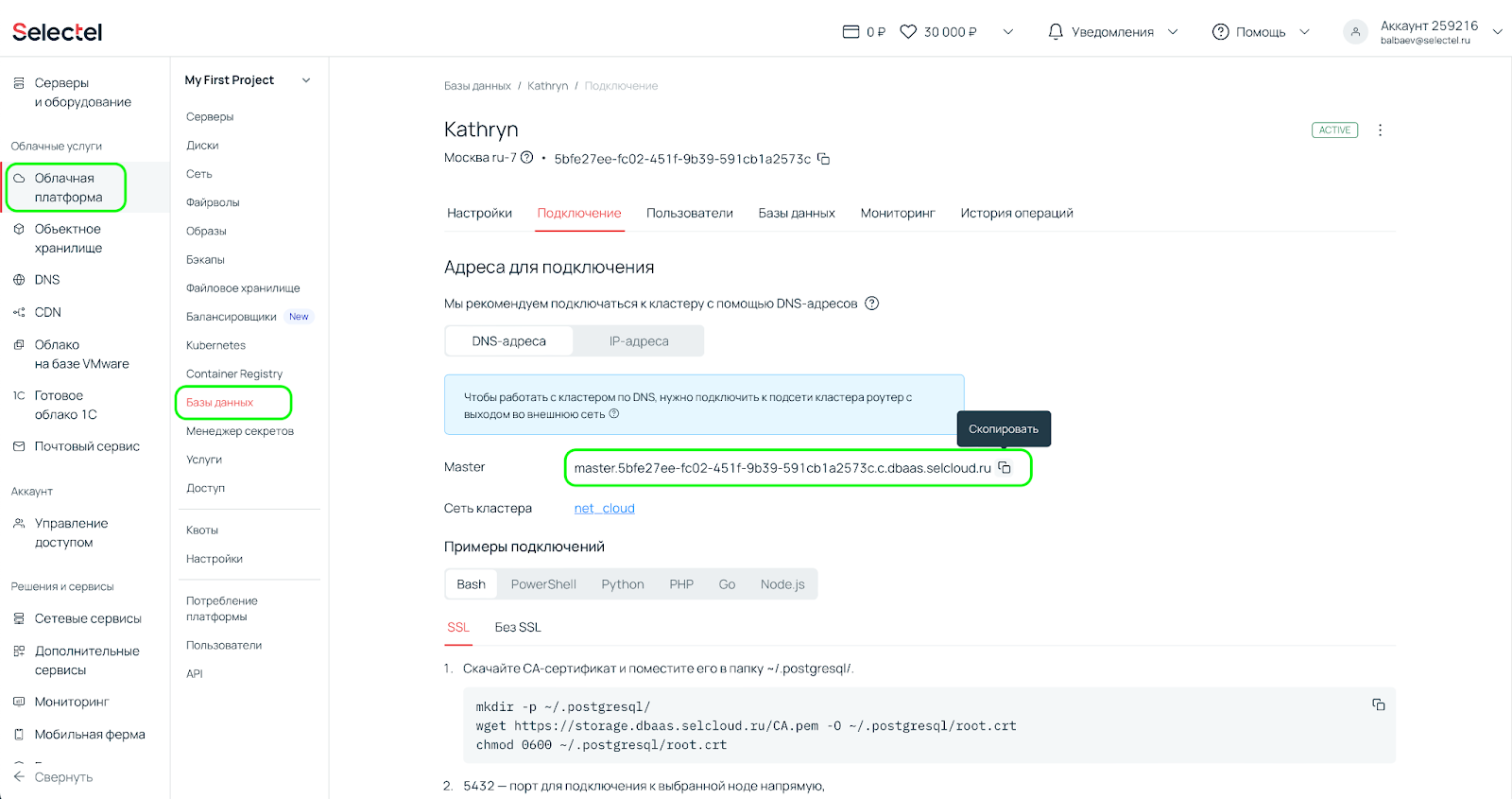Switch to the Настройки tab
Viewport: 1512px width, 799px height.
tap(479, 214)
